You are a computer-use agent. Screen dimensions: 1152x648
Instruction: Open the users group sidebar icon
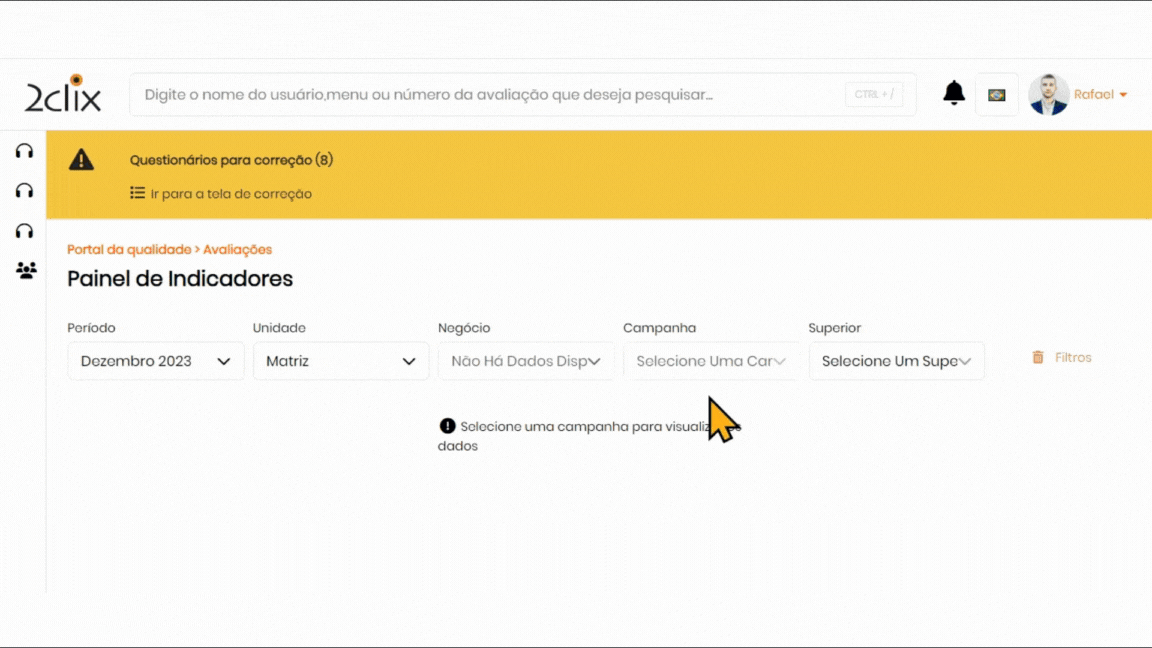click(x=26, y=270)
